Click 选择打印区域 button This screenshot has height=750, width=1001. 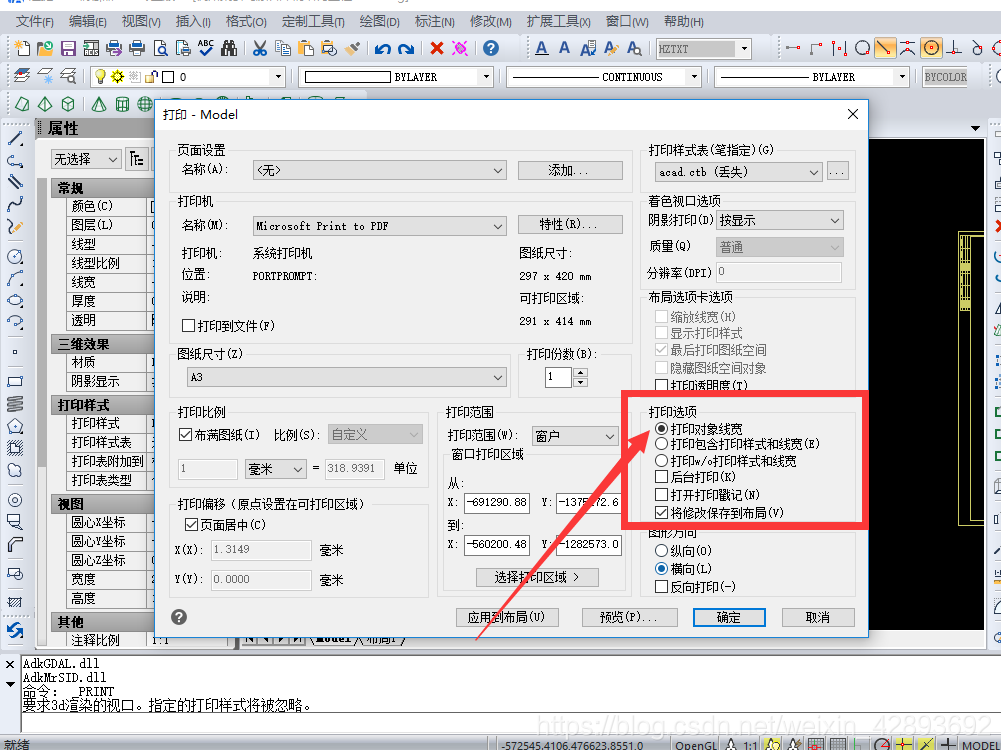click(x=537, y=577)
